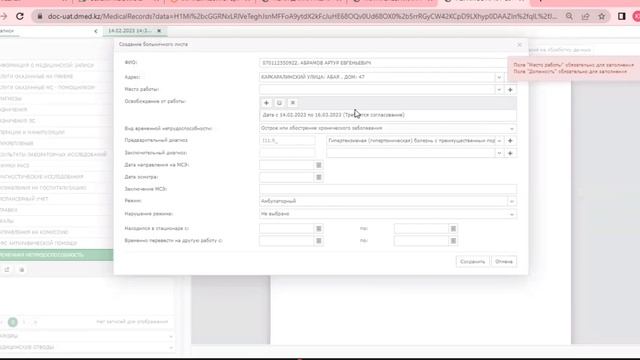The height and width of the screenshot is (360, 640).
Task: Click the Сохранить button
Action: pos(472,262)
